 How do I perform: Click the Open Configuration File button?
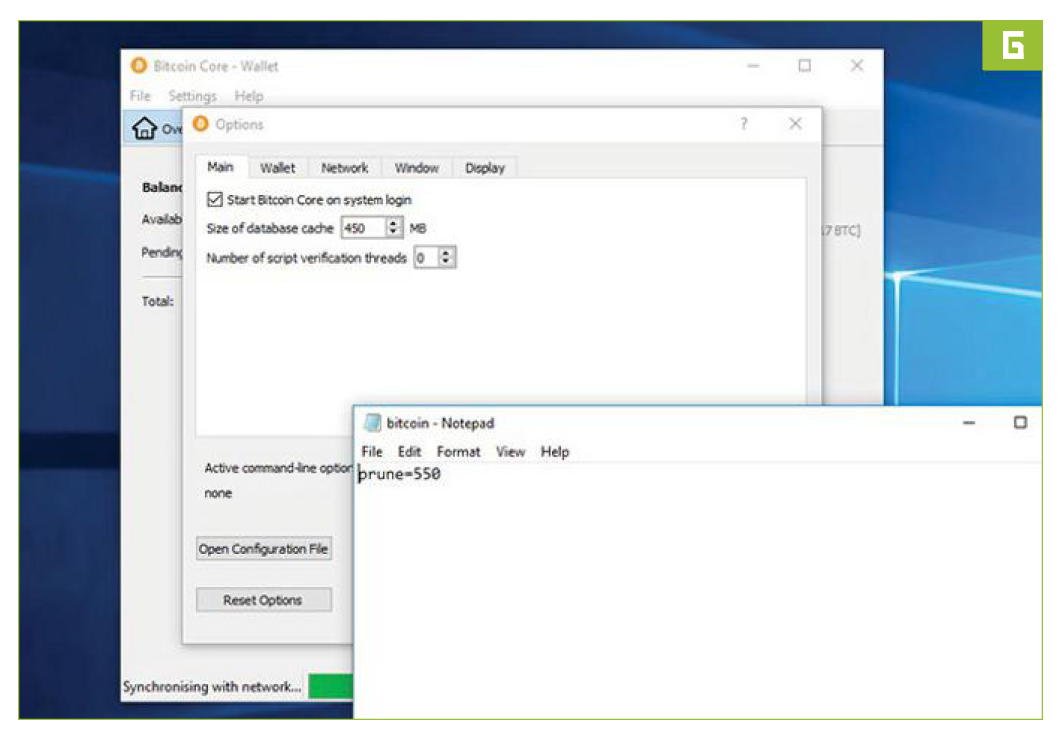tap(263, 548)
